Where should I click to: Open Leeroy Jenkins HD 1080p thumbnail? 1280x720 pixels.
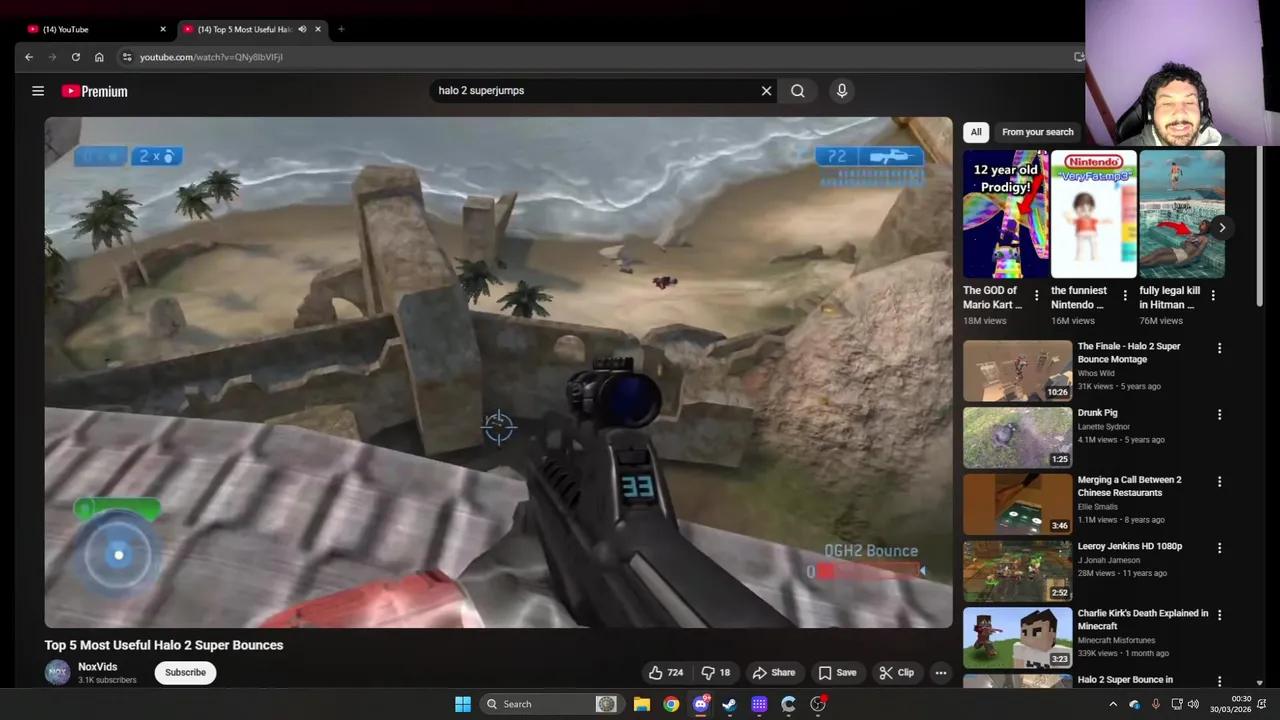point(1017,571)
